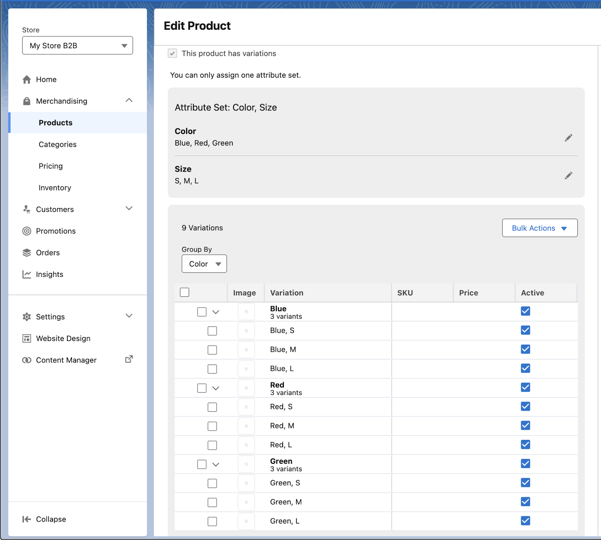The image size is (601, 540).
Task: Click the Content Manager link icon
Action: pyautogui.click(x=26, y=360)
